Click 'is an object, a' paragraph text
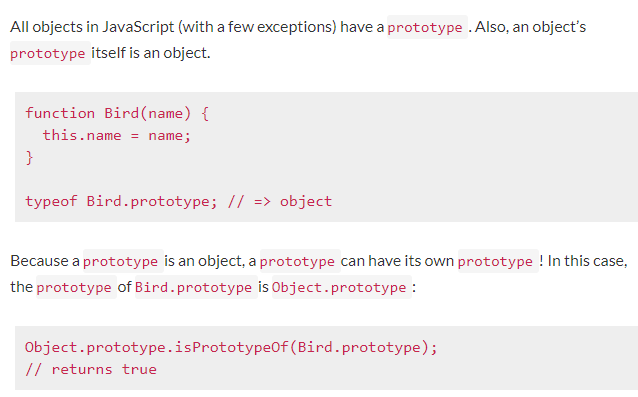638x397 pixels. click(210, 261)
